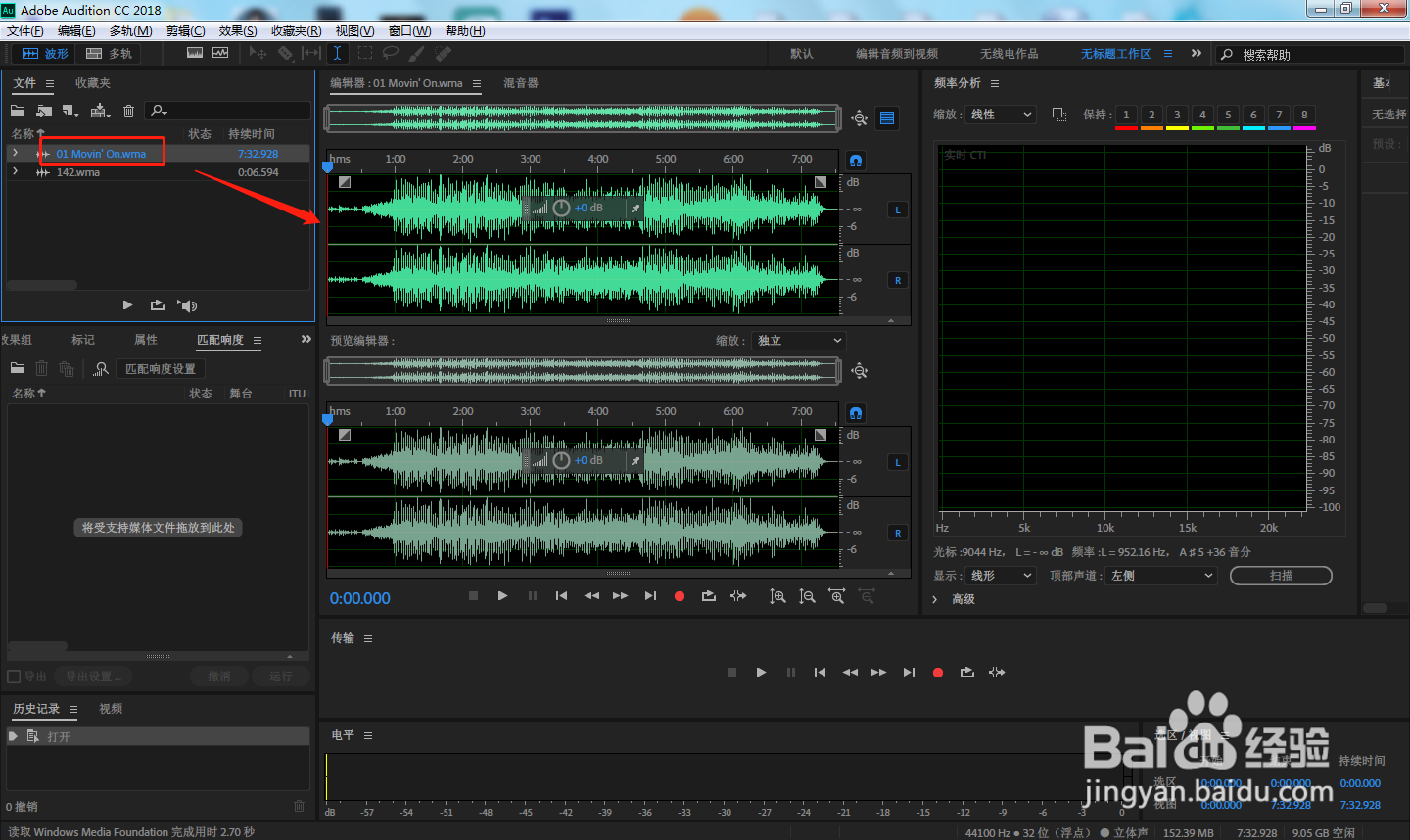Screen dimensions: 1410x840
Task: Open the 效果 (Effects) menu
Action: pos(238,31)
